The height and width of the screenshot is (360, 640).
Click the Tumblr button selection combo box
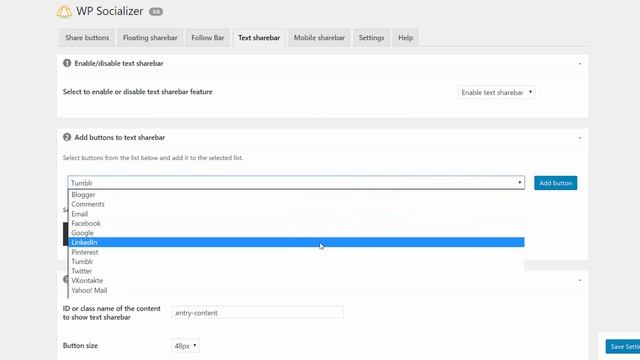pyautogui.click(x=296, y=183)
